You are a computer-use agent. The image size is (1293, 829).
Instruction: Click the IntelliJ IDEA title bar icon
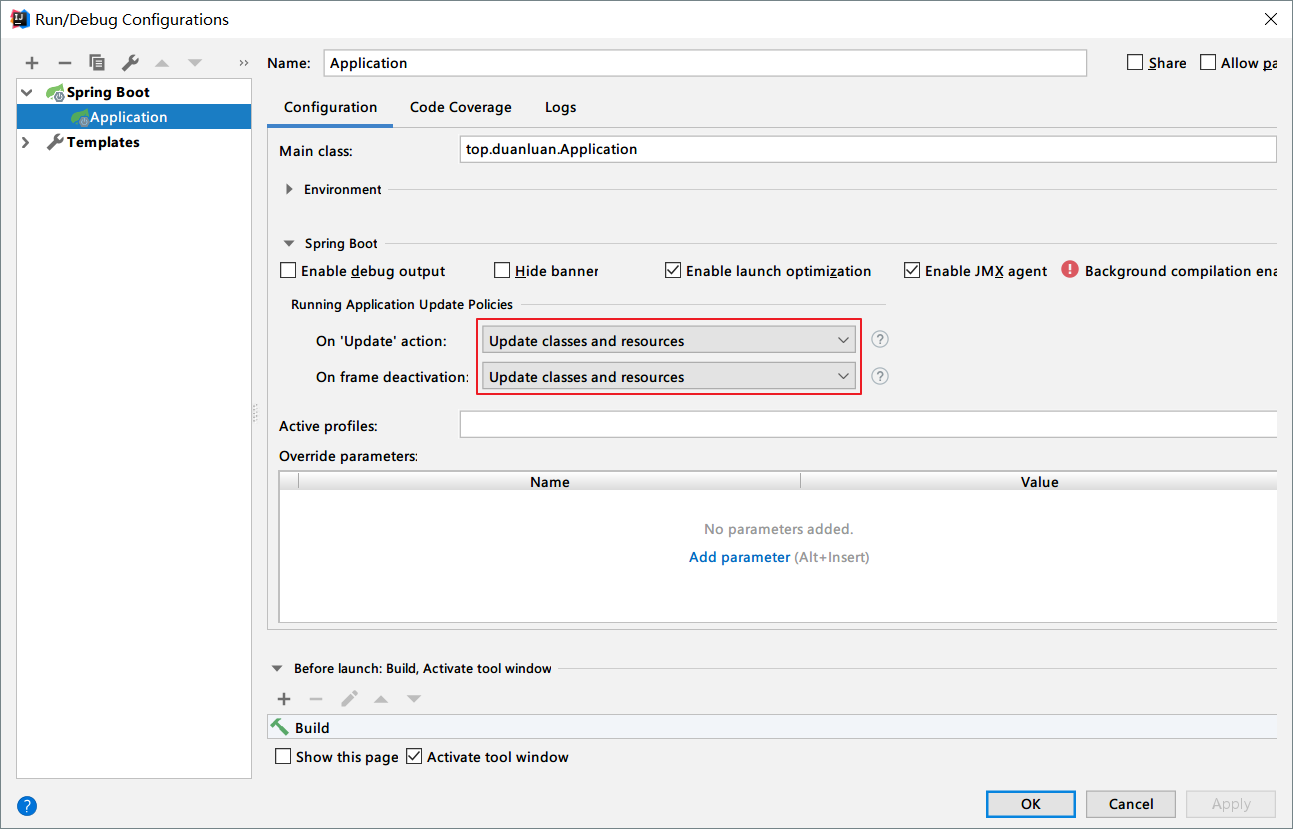point(20,19)
